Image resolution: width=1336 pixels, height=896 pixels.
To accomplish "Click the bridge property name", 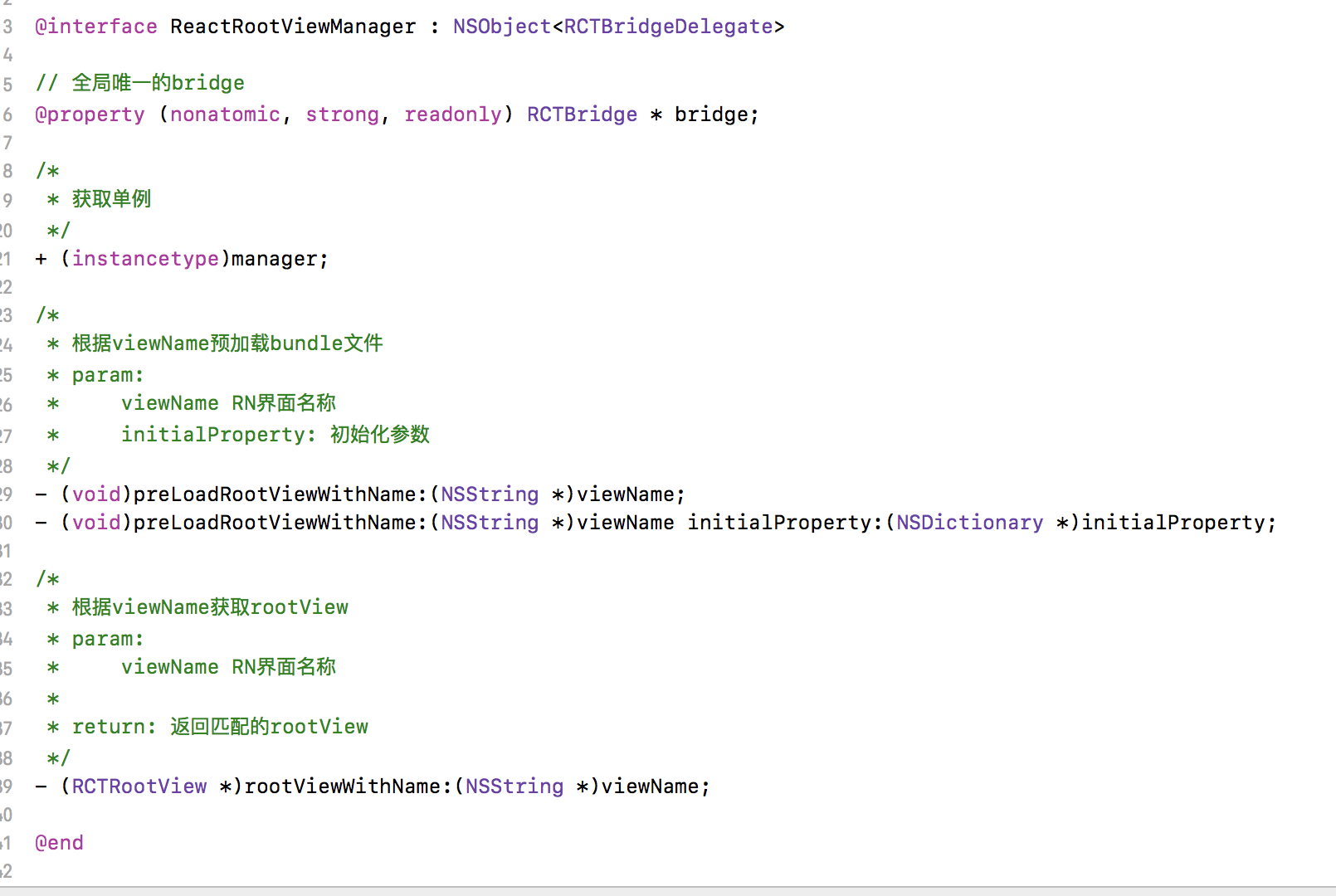I will [711, 114].
